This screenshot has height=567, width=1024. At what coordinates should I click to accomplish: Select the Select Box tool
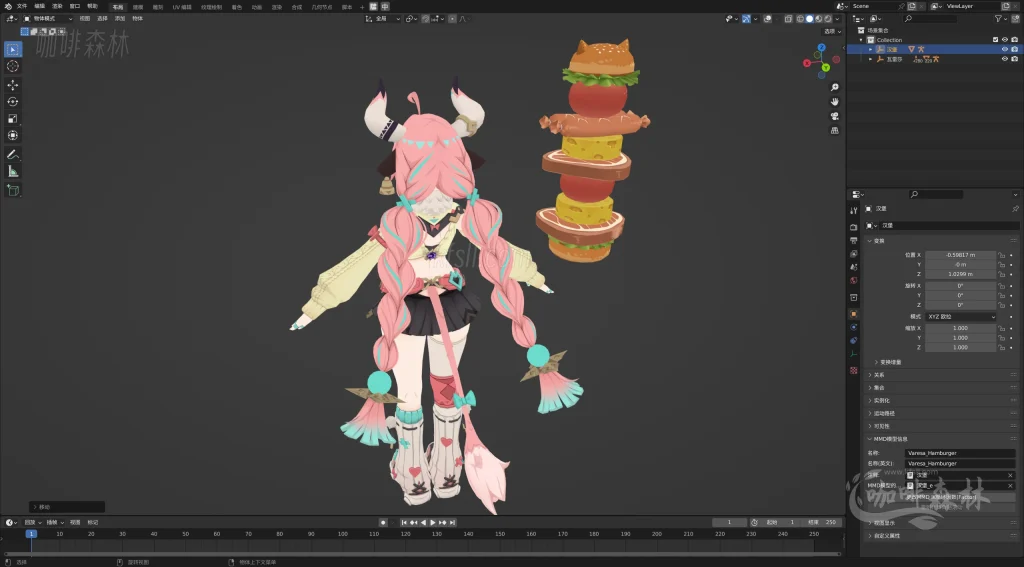pyautogui.click(x=12, y=49)
